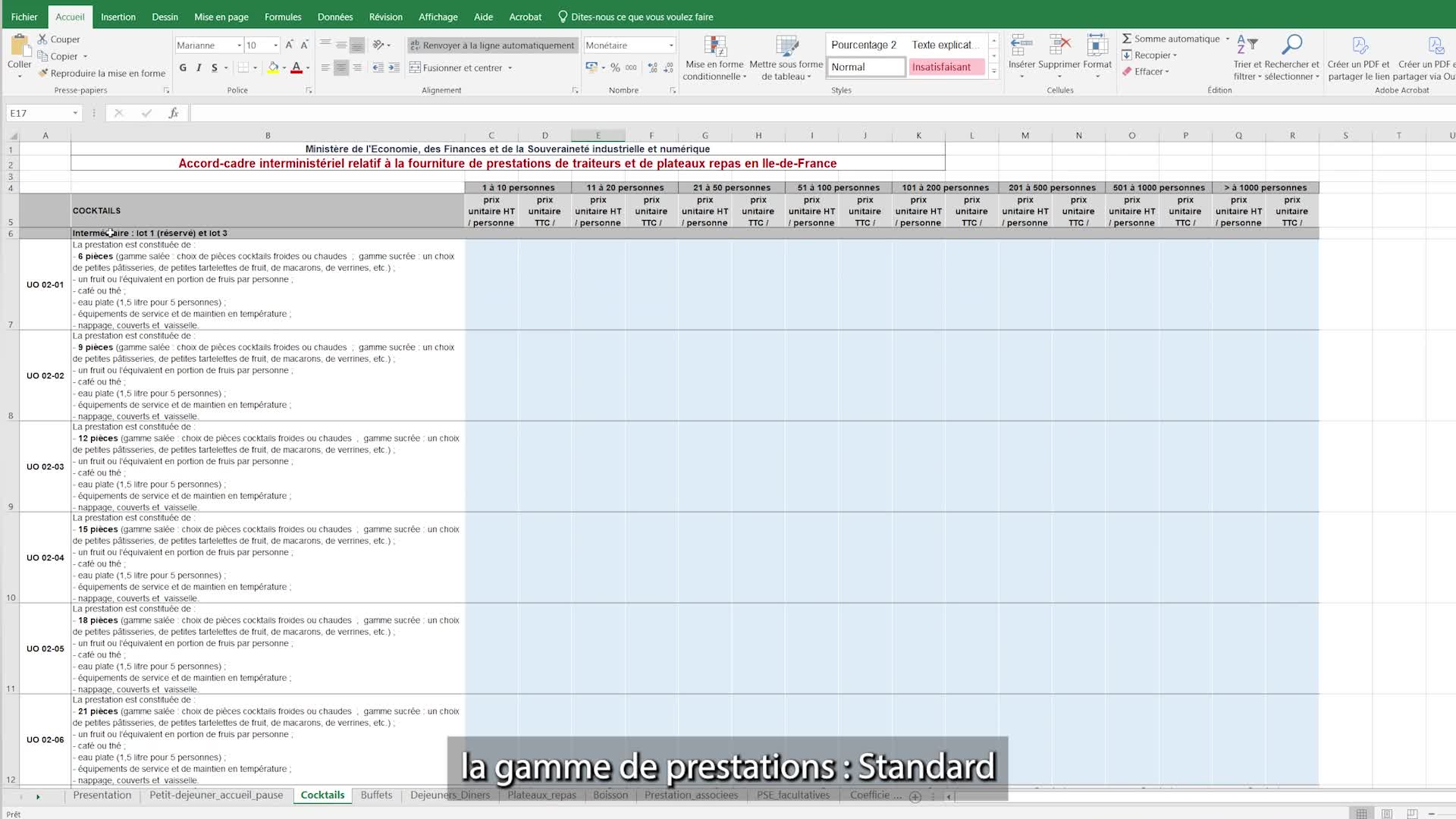Click 'Dites-nous ce que vous voulez faire' box
1456x819 pixels.
(635, 17)
